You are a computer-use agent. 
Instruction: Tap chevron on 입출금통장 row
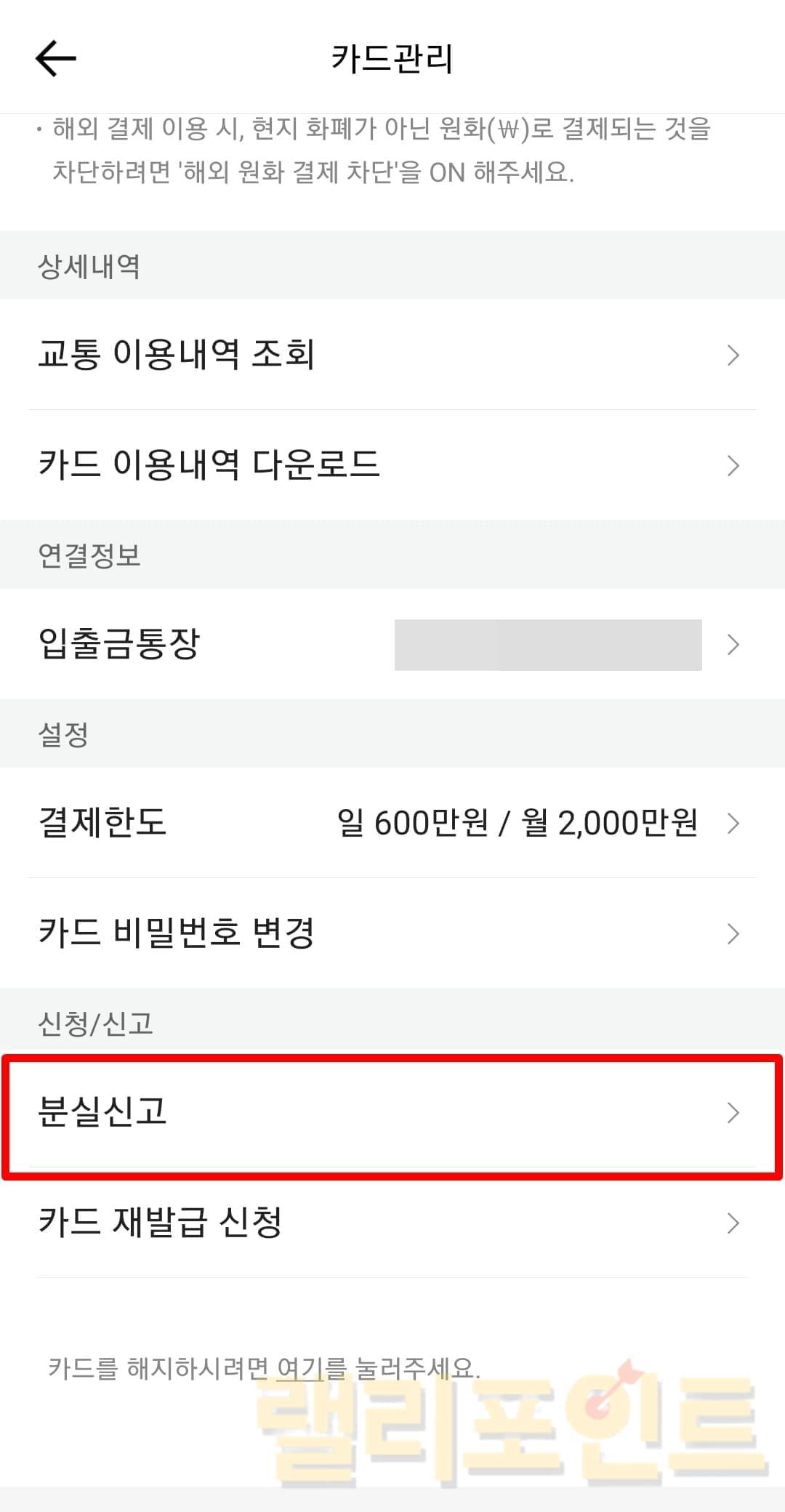[733, 645]
